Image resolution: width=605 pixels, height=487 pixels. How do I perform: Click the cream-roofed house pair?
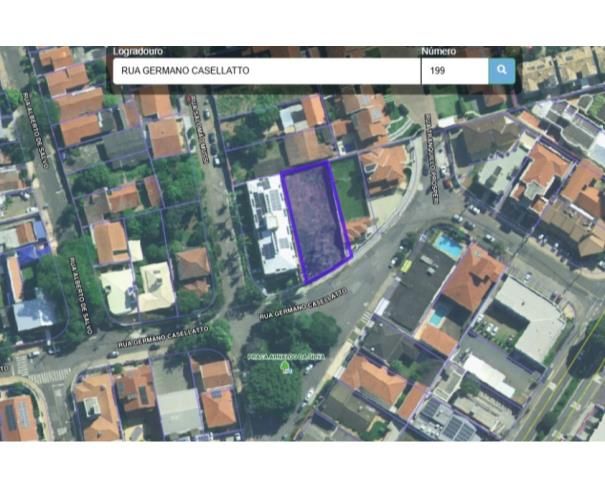coord(138,289)
